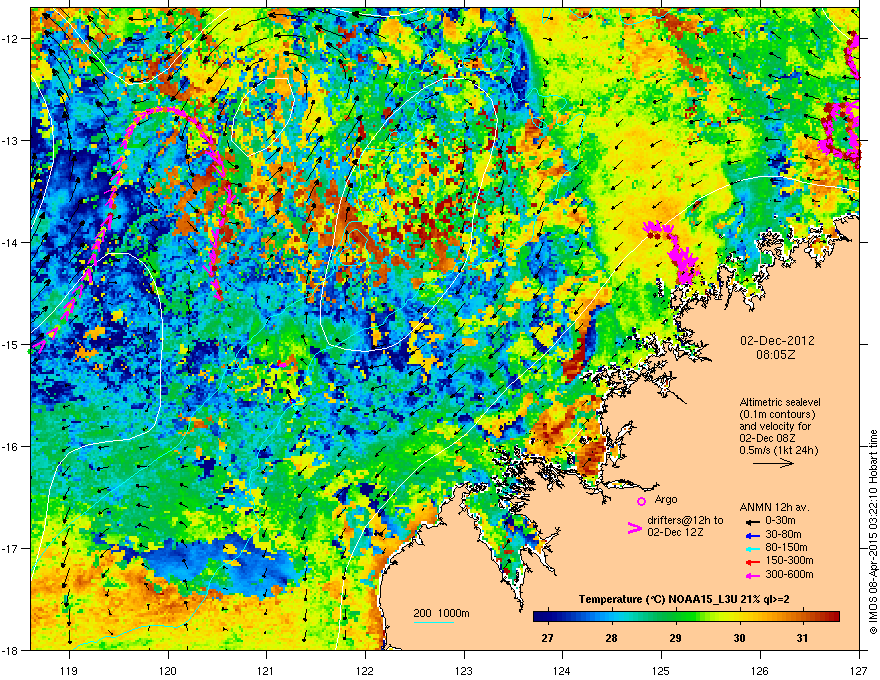Click the longitude axis label '122'
880x680 pixels.
click(365, 670)
